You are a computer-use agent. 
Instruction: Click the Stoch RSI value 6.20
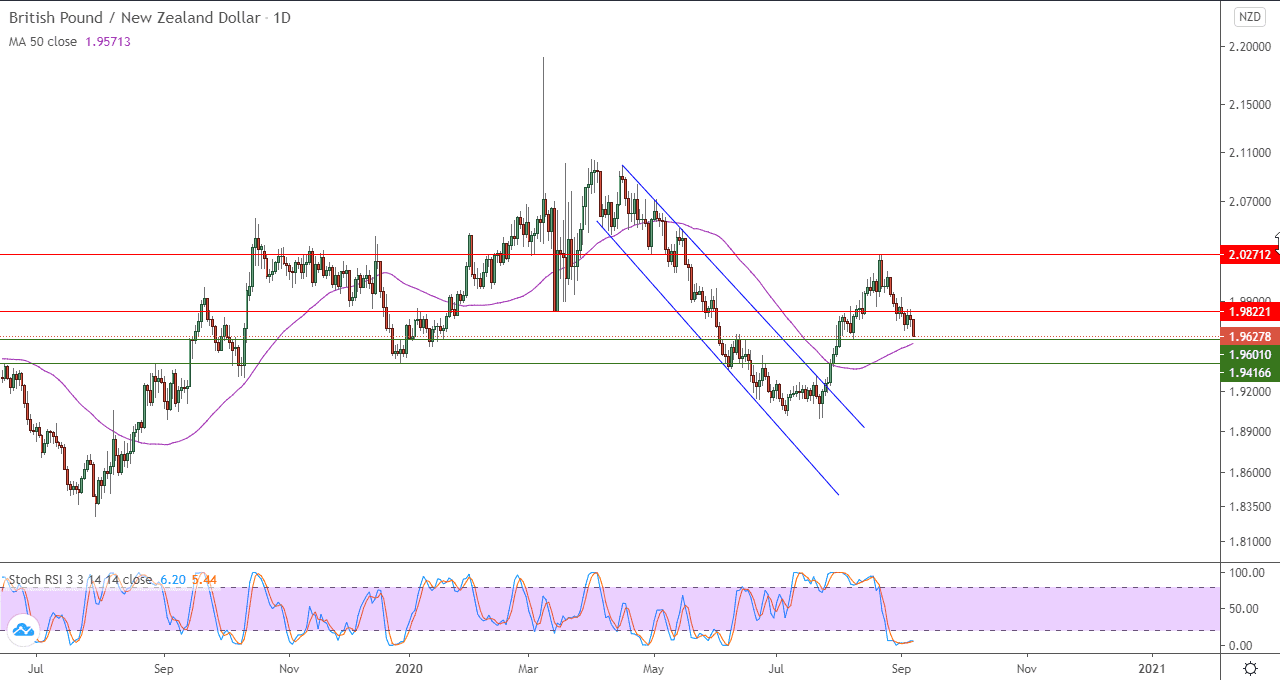click(x=172, y=579)
